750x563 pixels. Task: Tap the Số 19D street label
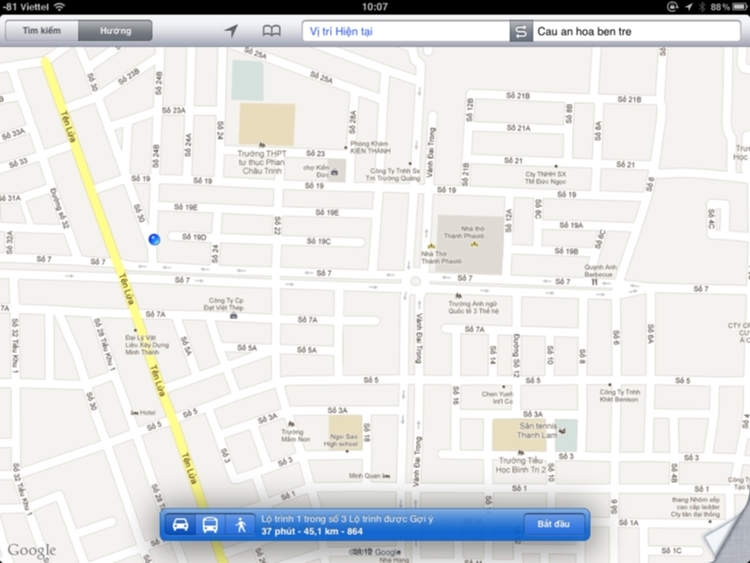pos(194,237)
